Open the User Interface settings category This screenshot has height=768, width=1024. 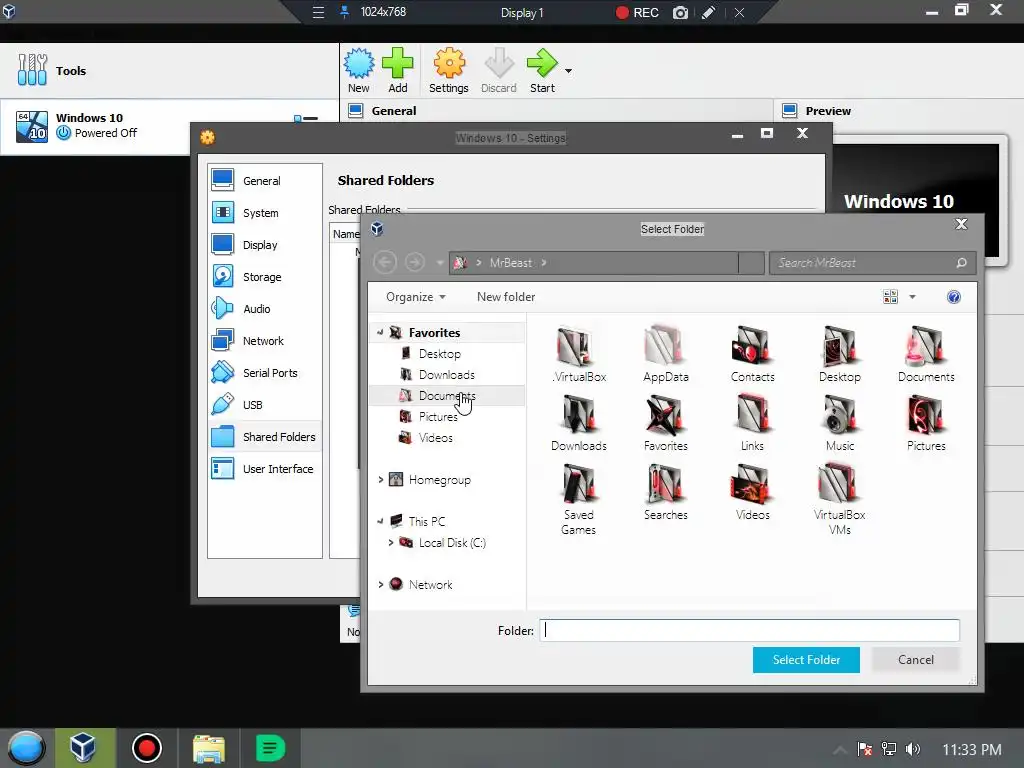(264, 468)
